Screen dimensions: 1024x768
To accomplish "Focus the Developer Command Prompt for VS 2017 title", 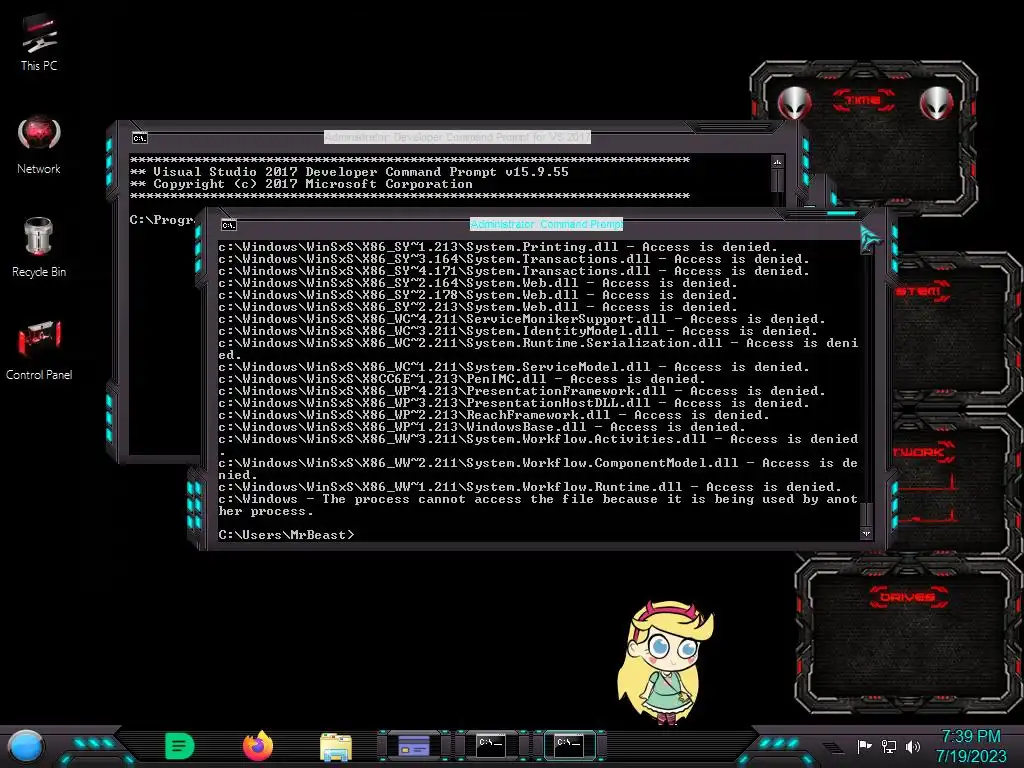I will [457, 137].
